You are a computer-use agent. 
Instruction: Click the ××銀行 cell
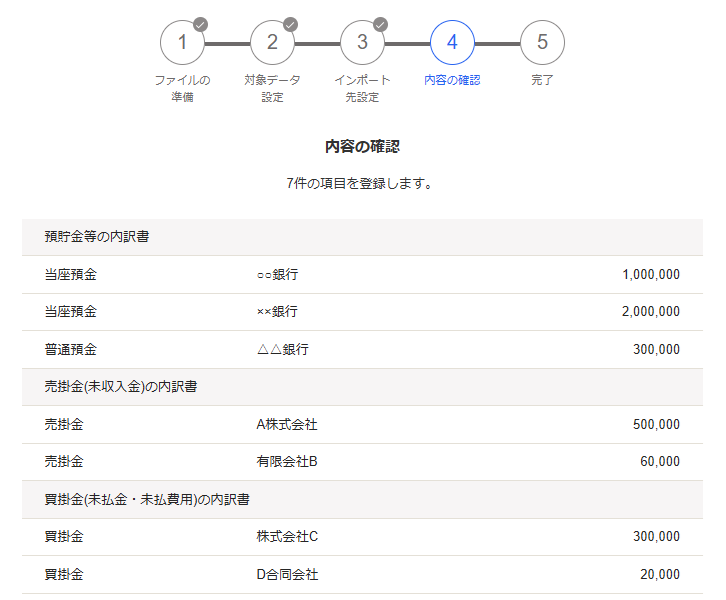277,312
